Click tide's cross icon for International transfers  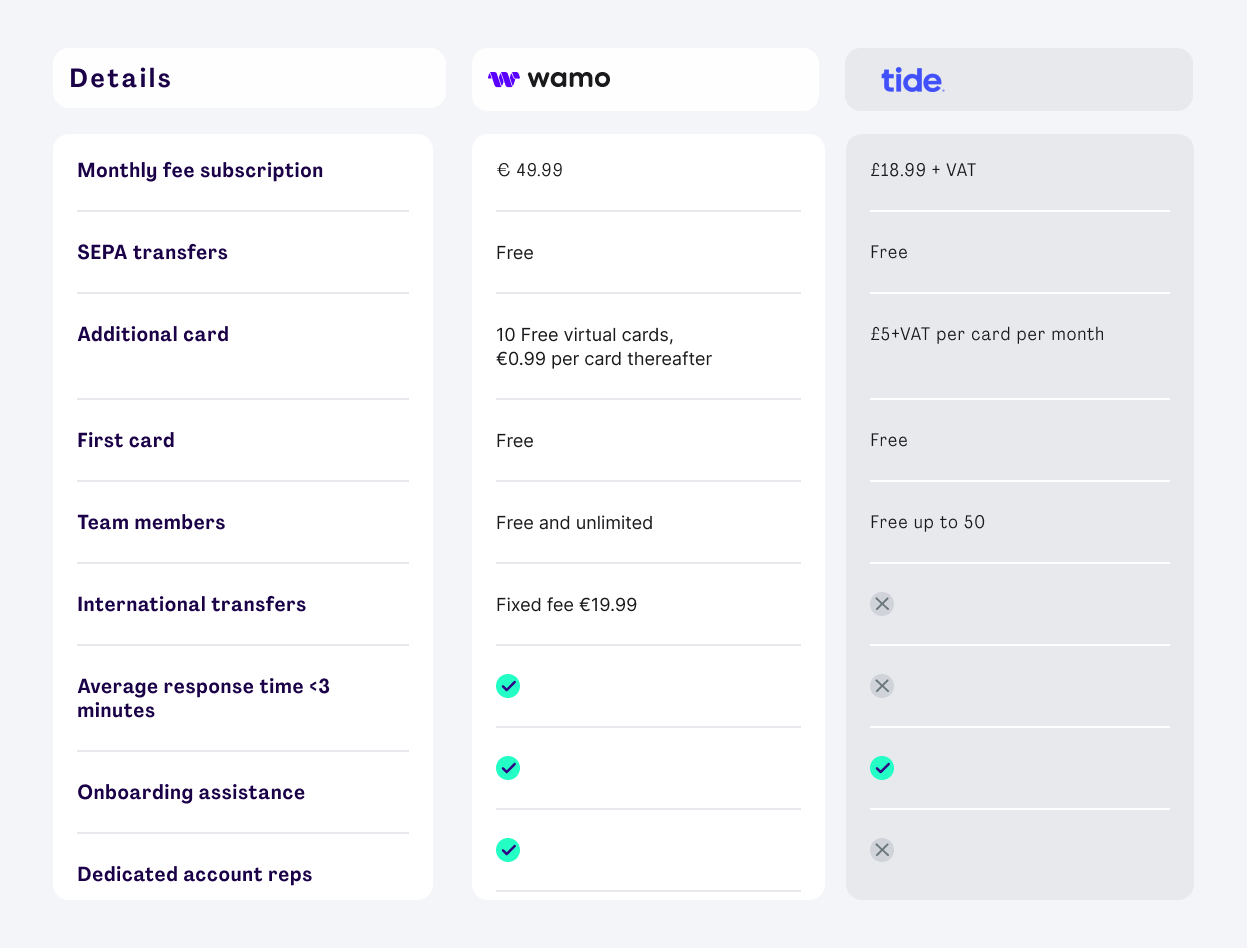[x=881, y=604]
